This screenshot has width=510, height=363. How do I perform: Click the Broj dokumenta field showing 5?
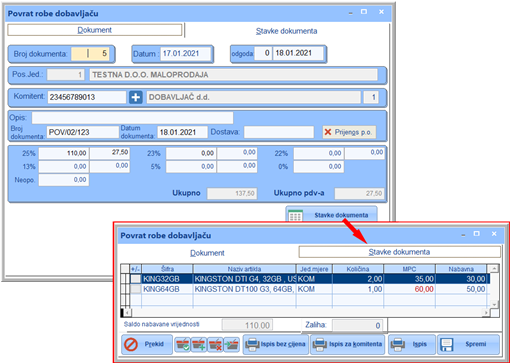(x=90, y=53)
